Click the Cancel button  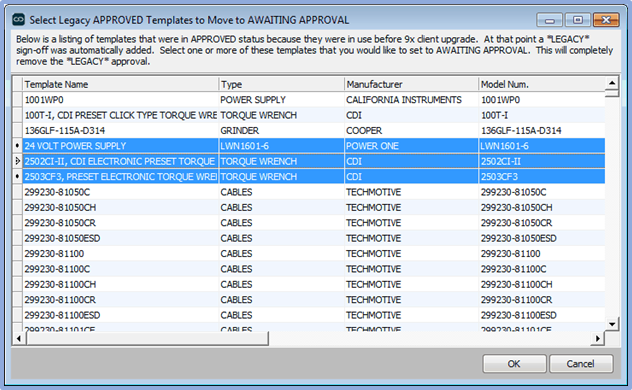(581, 364)
